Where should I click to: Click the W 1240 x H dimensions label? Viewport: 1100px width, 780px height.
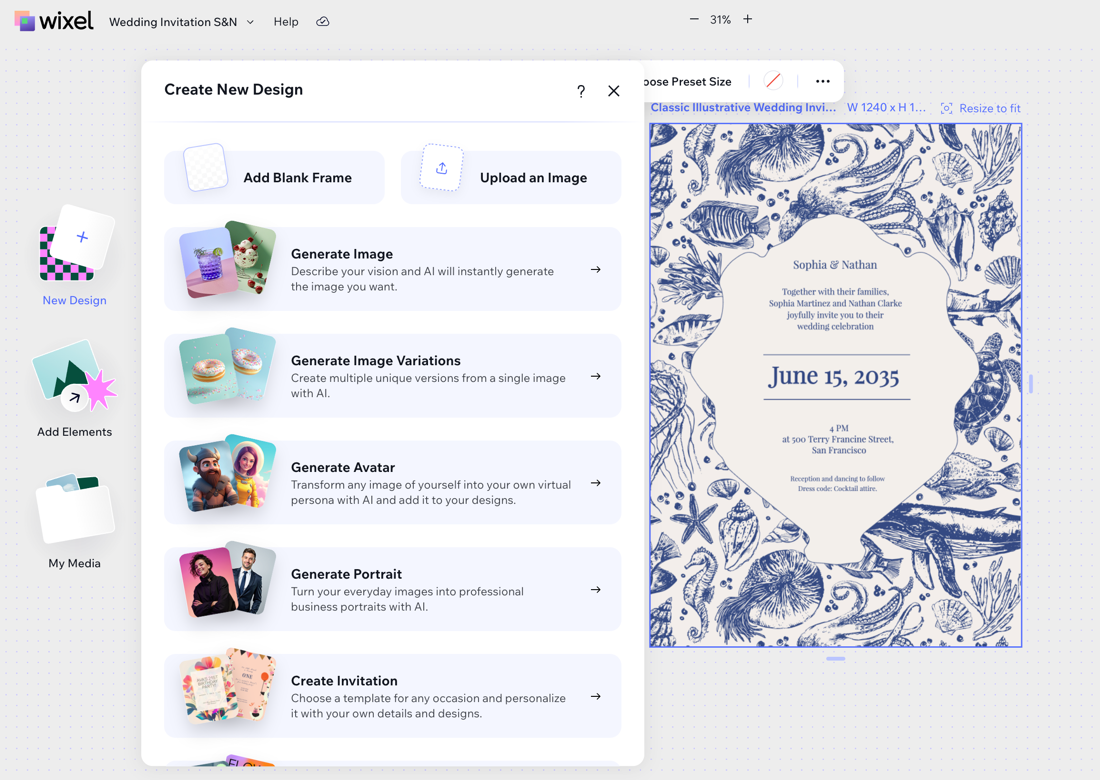pyautogui.click(x=886, y=108)
